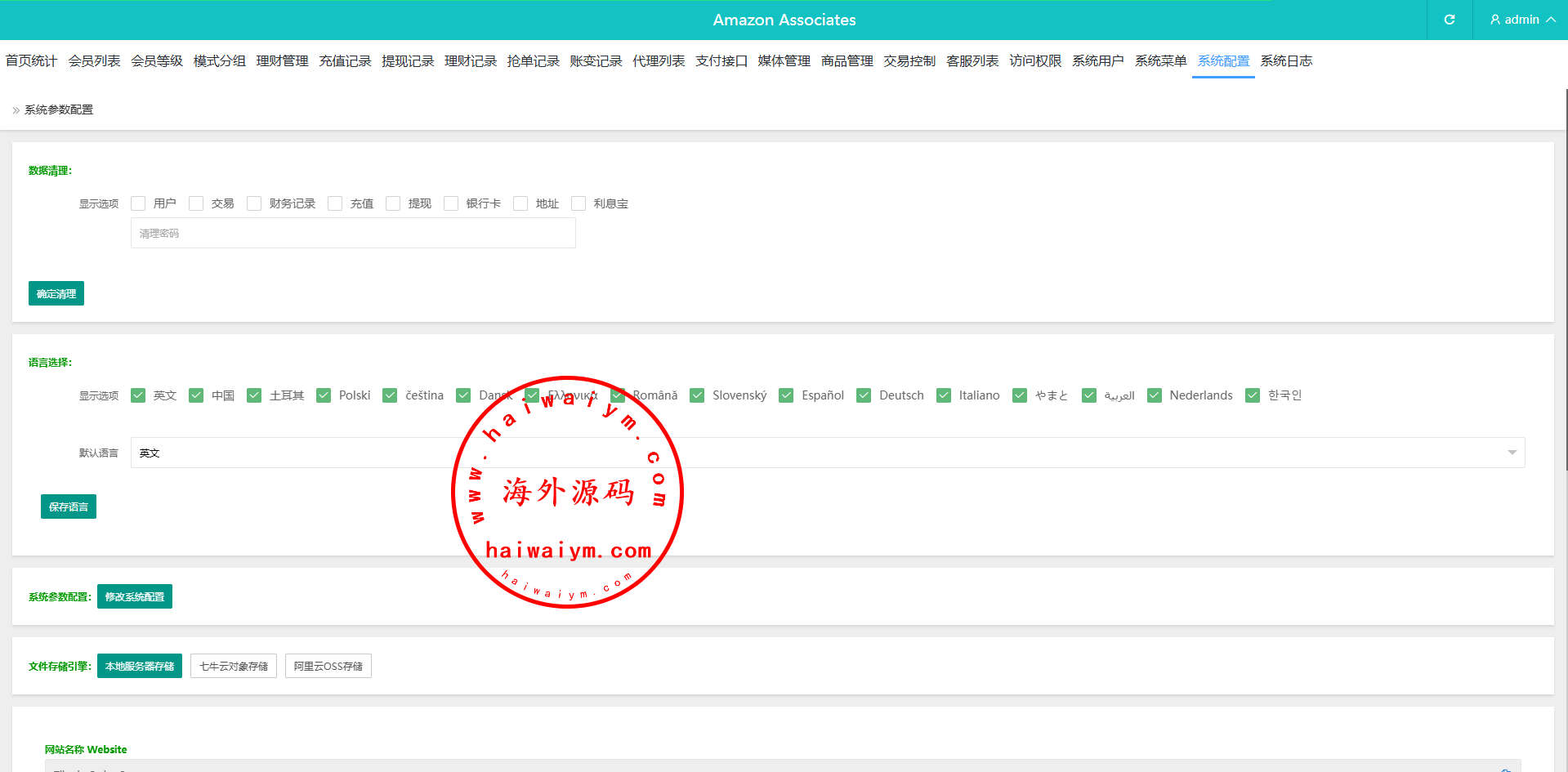The height and width of the screenshot is (772, 1568).
Task: Choose 阿里云OSS存储 storage option
Action: tap(328, 666)
